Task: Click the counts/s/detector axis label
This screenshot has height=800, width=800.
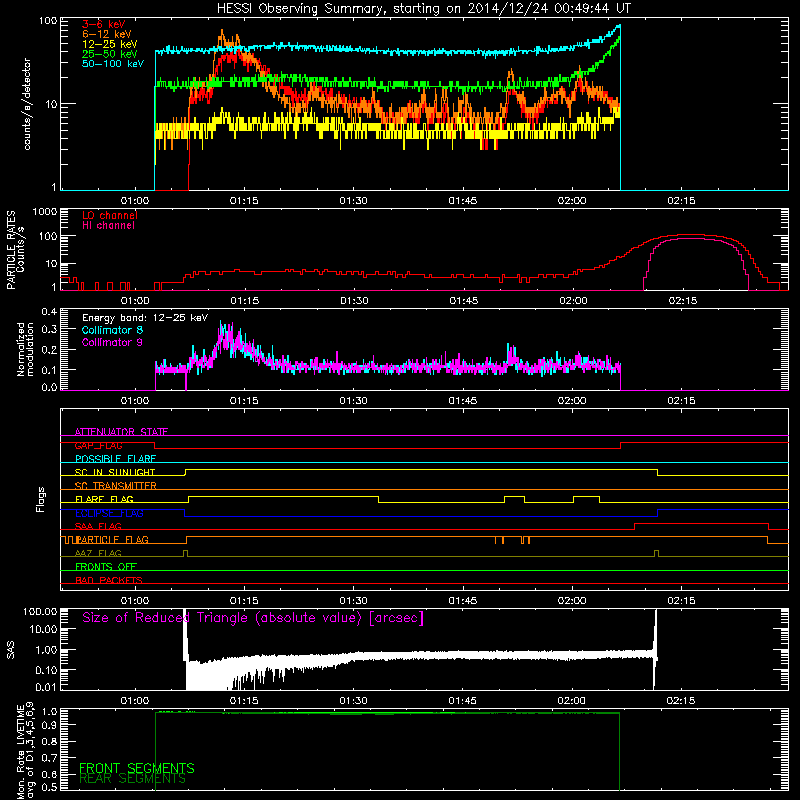Action: 27,104
